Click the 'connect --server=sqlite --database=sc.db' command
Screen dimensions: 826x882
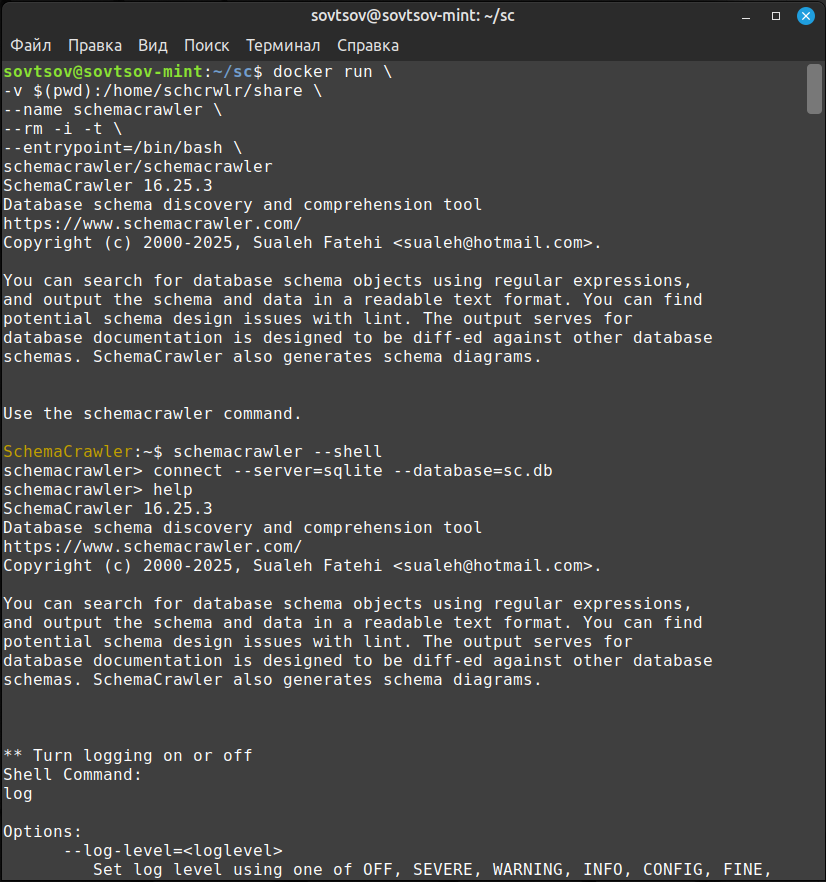tap(353, 471)
